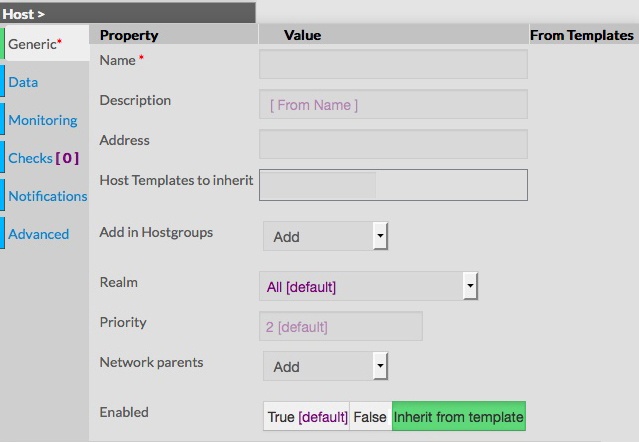Select the Notifications tab
Image resolution: width=639 pixels, height=442 pixels.
coord(47,196)
